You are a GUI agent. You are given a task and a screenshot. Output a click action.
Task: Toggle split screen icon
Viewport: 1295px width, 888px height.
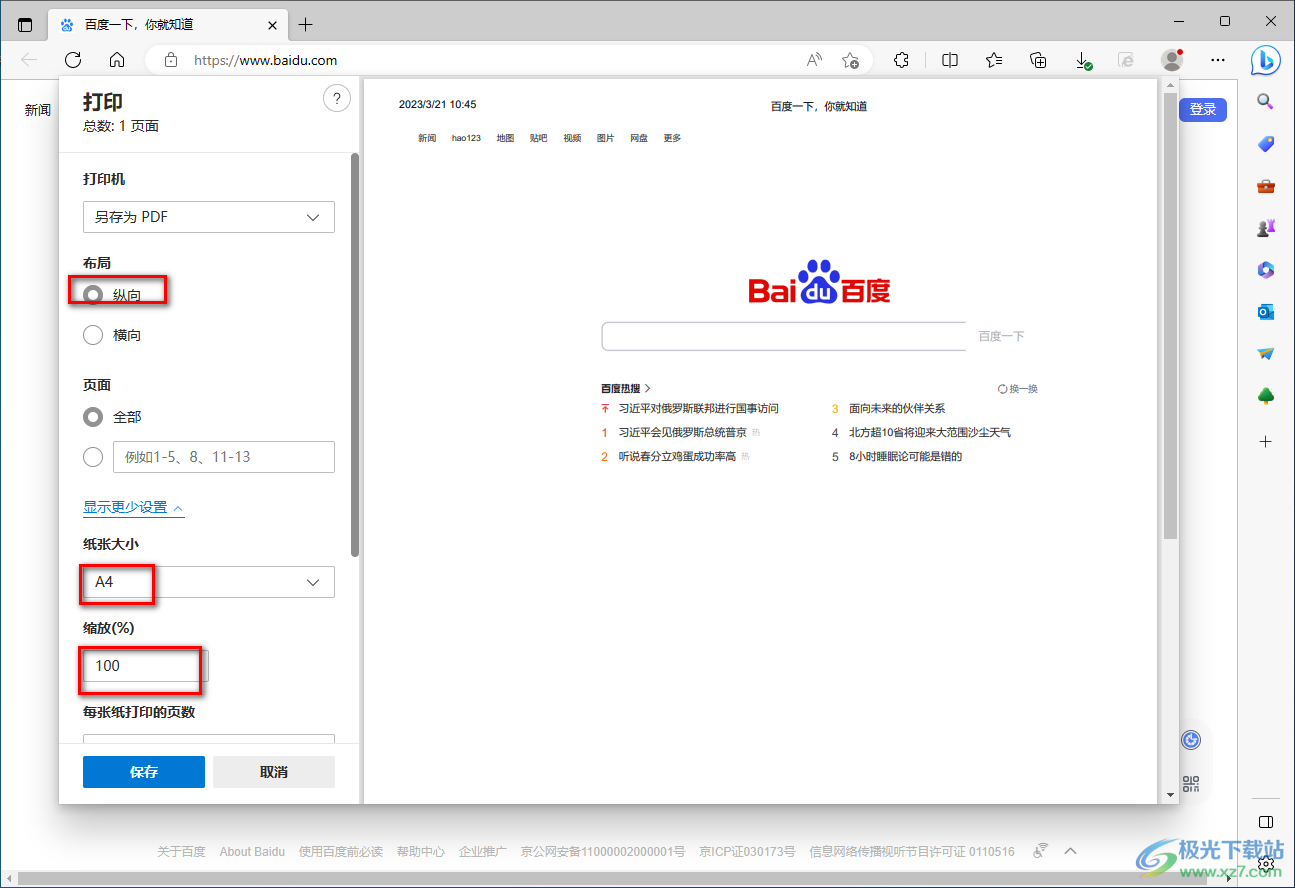[x=950, y=60]
